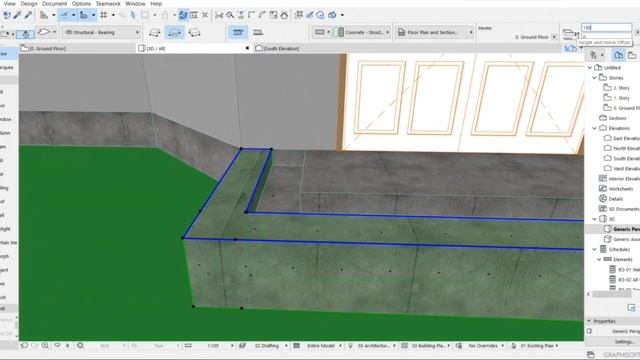
Task: Open the Design menu
Action: pyautogui.click(x=29, y=4)
